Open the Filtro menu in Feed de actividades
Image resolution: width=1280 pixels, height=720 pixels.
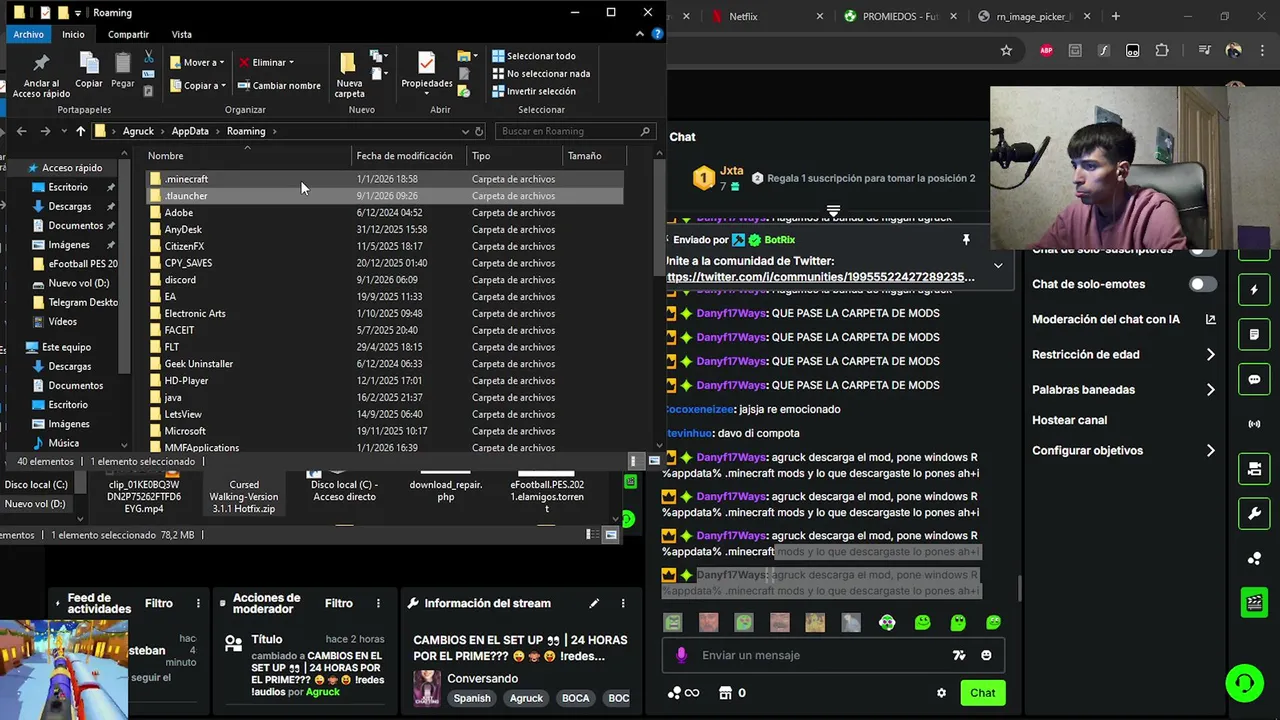click(159, 604)
